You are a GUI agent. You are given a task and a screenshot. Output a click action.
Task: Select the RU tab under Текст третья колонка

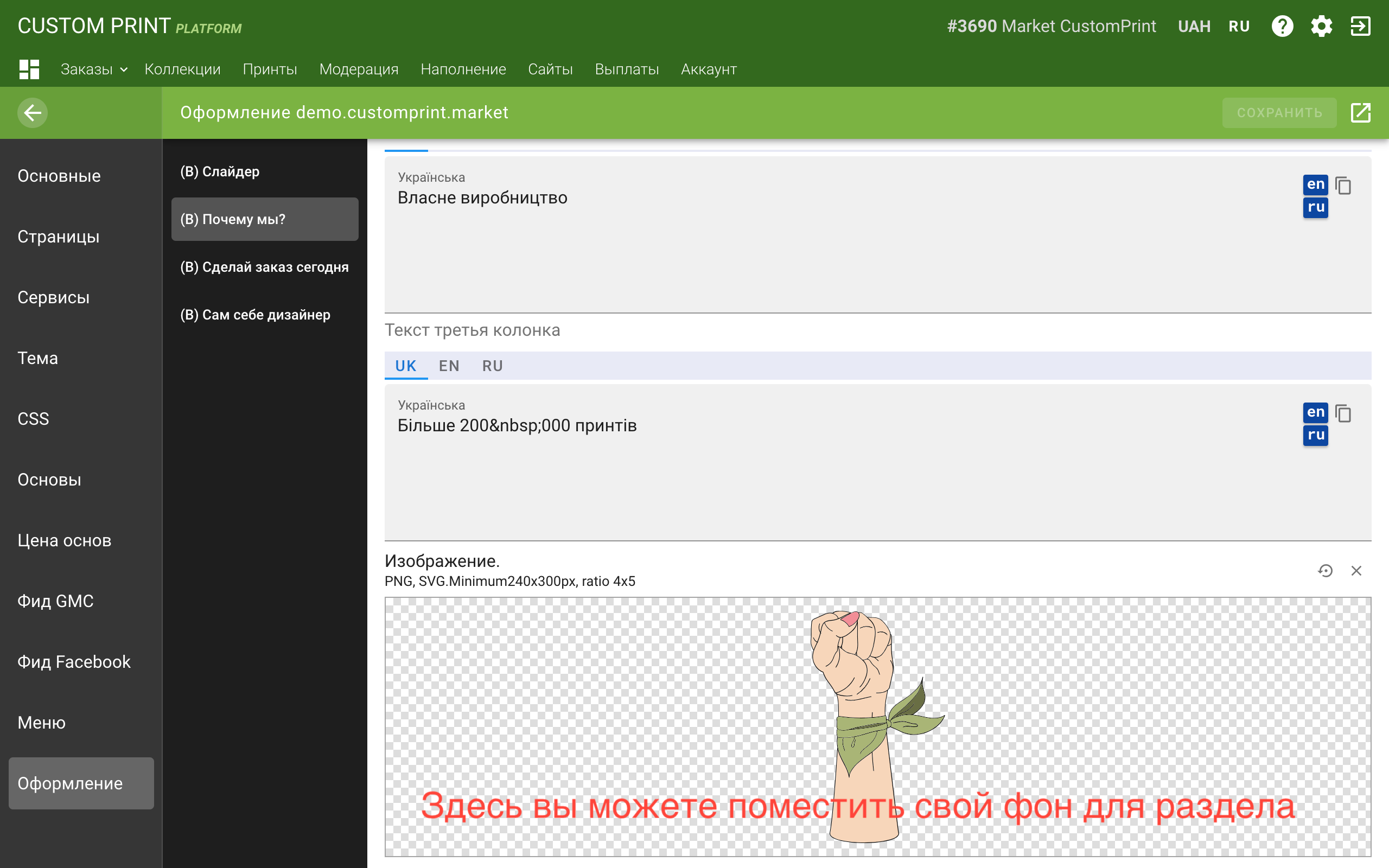(x=493, y=366)
